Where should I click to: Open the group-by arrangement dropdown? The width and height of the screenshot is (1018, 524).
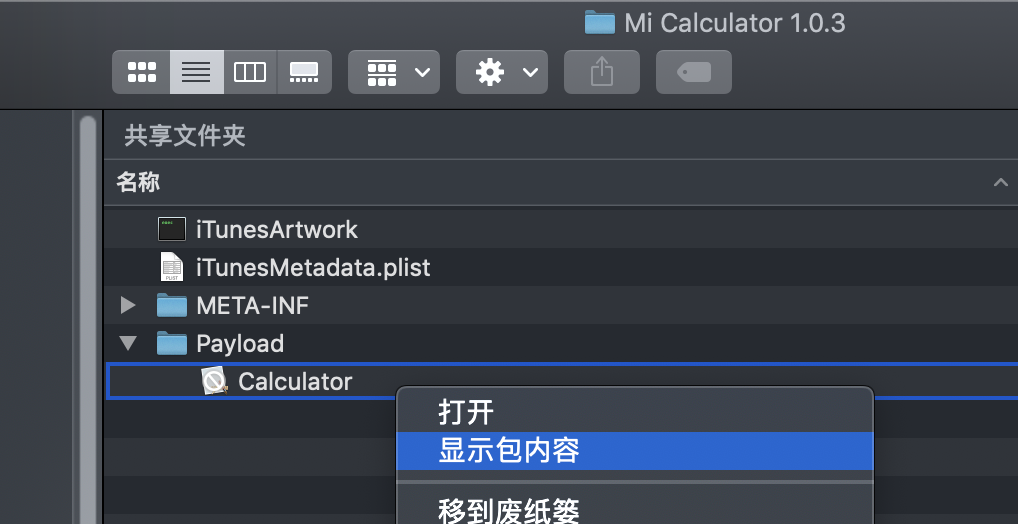[x=393, y=72]
